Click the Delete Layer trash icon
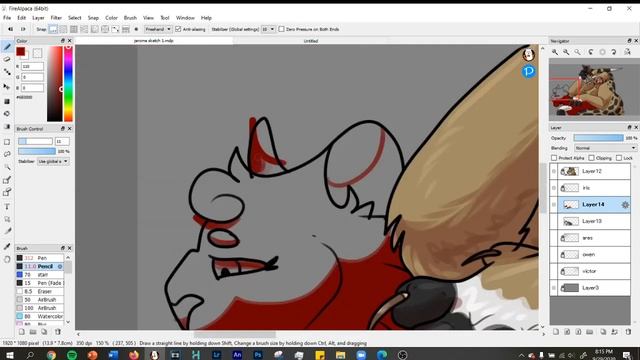The height and width of the screenshot is (360, 640). (628, 332)
